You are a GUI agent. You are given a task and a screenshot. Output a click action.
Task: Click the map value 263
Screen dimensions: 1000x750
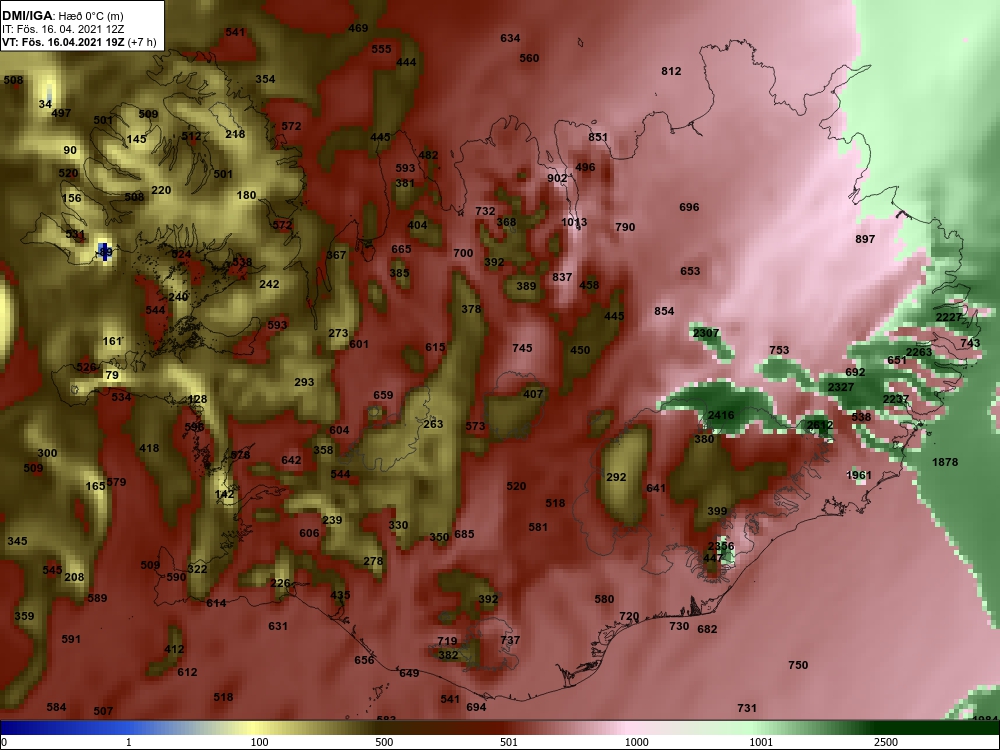tap(433, 424)
